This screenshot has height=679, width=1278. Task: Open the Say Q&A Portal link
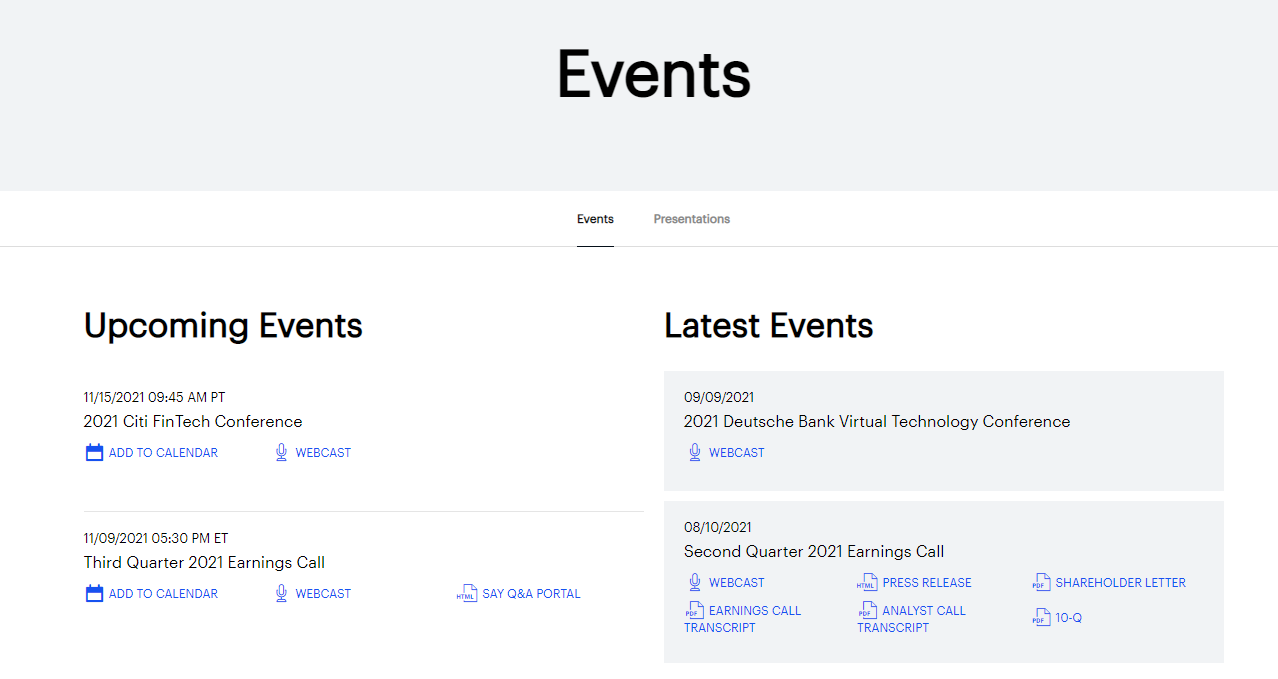(519, 594)
